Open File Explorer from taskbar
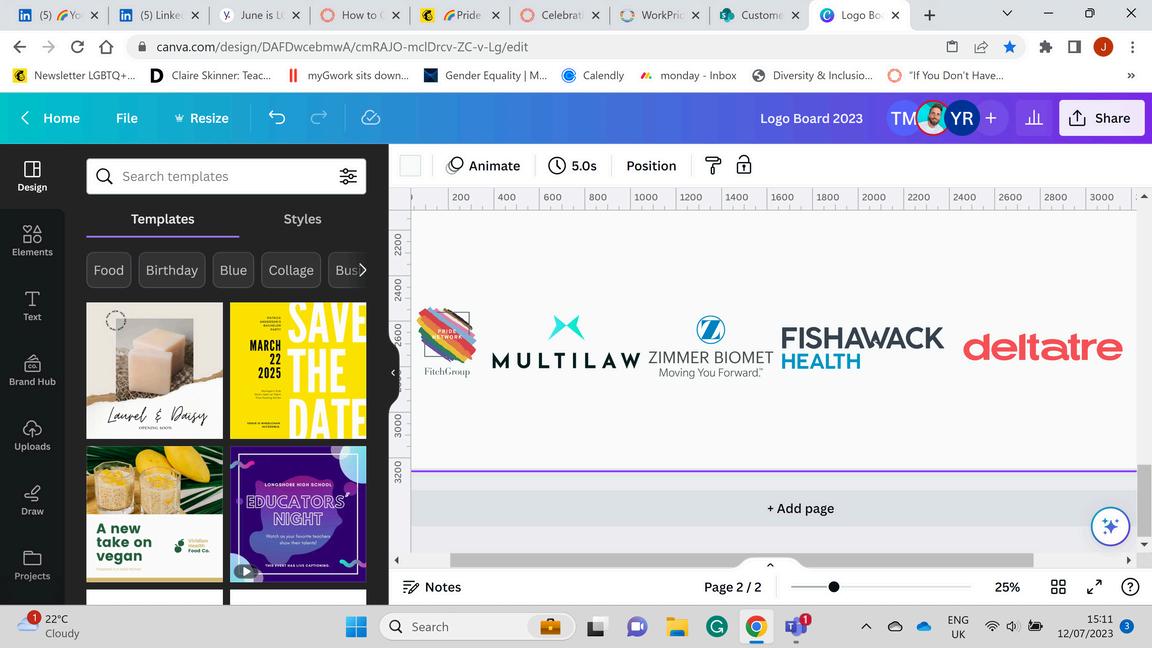 pyautogui.click(x=677, y=627)
